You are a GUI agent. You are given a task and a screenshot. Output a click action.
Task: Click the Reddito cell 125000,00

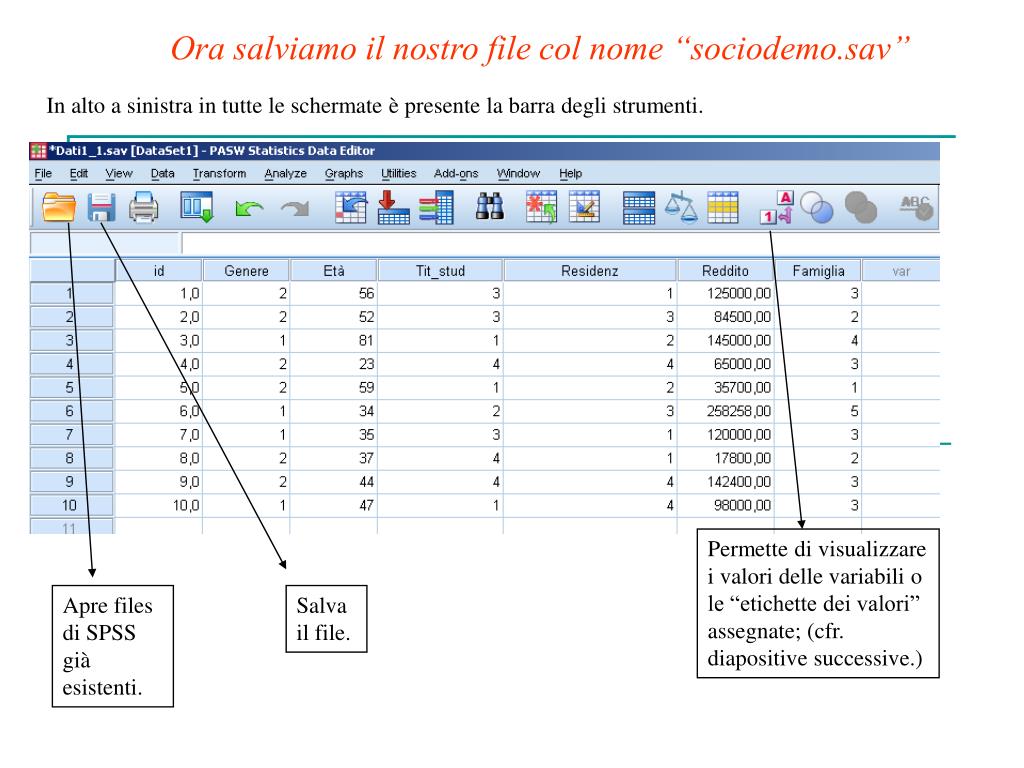pyautogui.click(x=726, y=294)
